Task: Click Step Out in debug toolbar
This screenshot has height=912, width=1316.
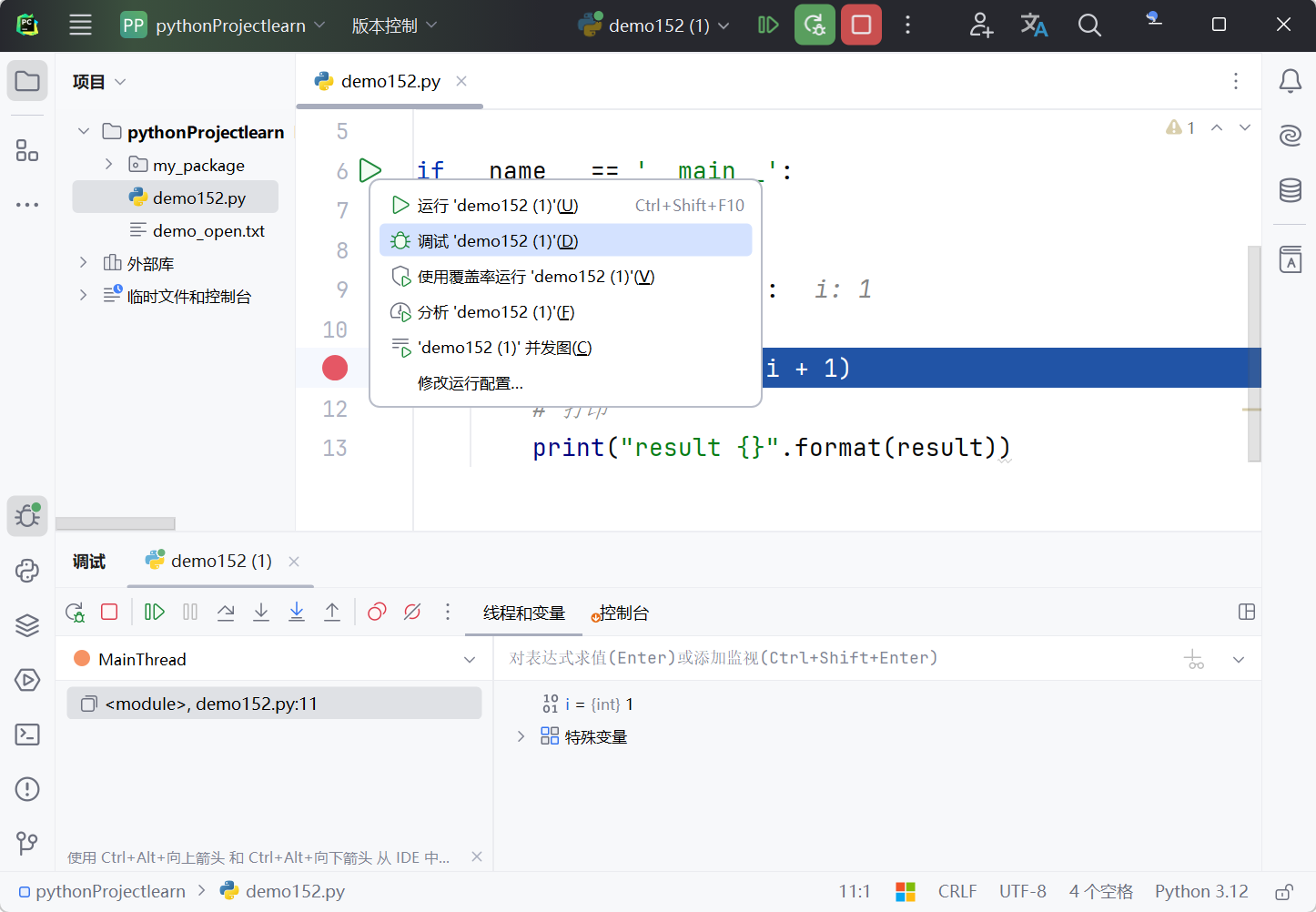Action: coord(332,612)
